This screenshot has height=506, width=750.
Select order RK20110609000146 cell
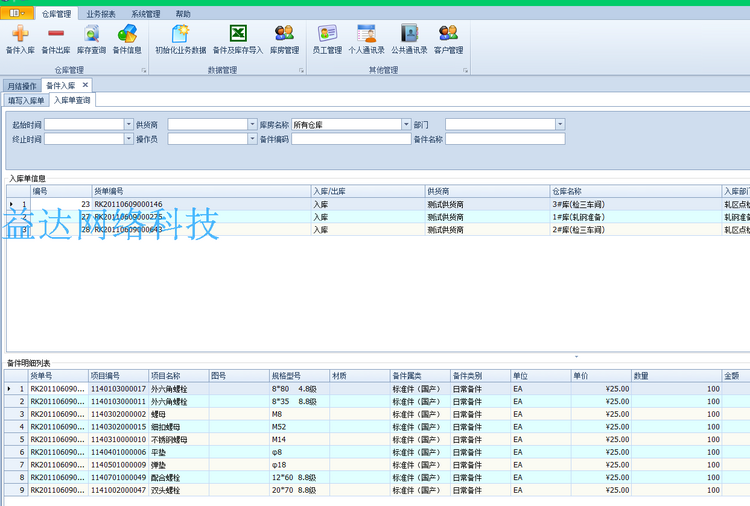[201, 204]
